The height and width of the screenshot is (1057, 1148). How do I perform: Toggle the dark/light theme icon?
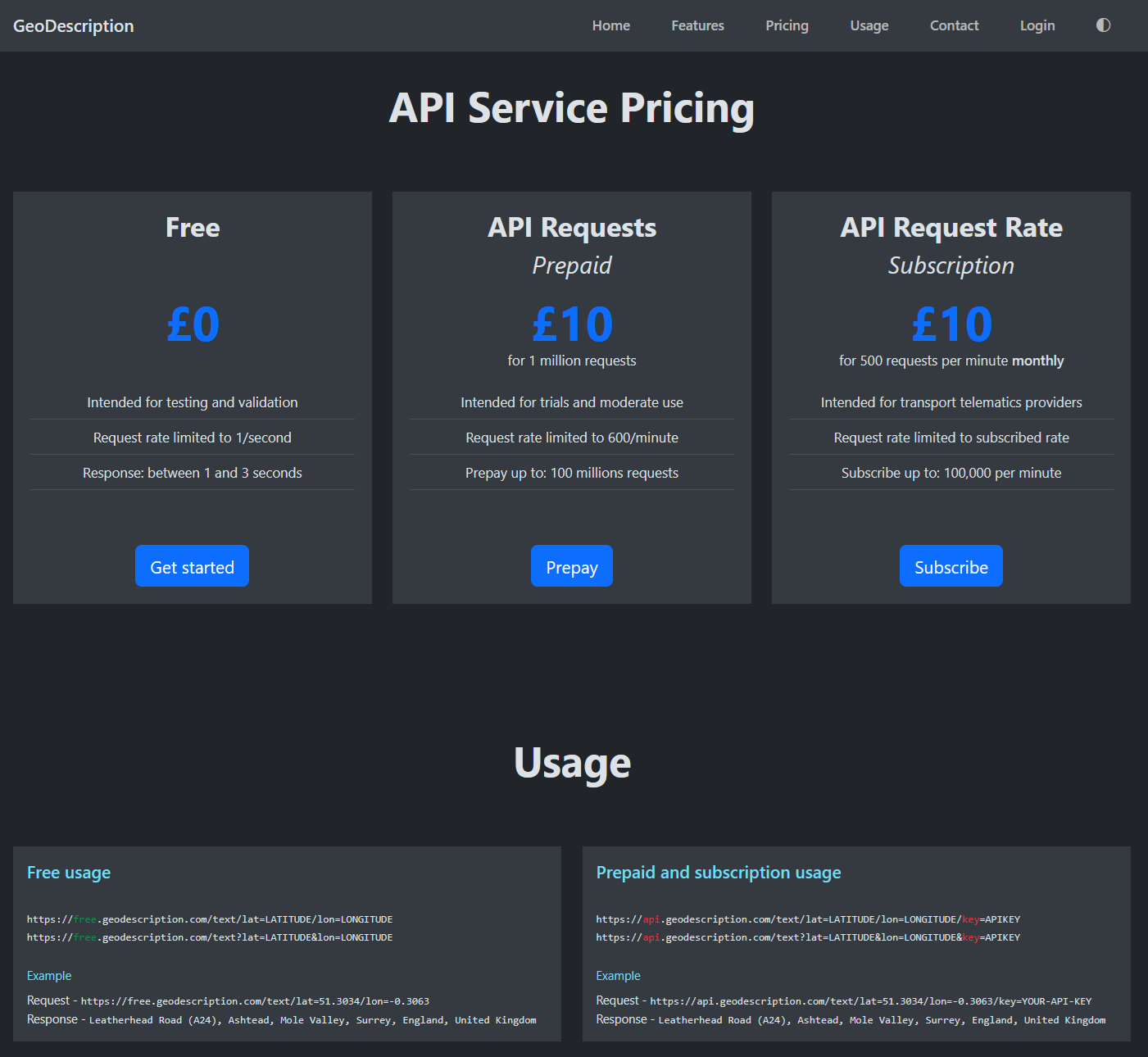tap(1103, 25)
